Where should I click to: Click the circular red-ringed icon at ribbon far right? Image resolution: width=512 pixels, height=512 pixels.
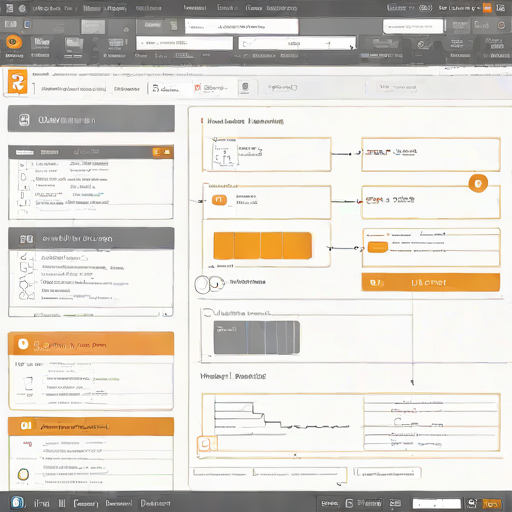tap(501, 25)
